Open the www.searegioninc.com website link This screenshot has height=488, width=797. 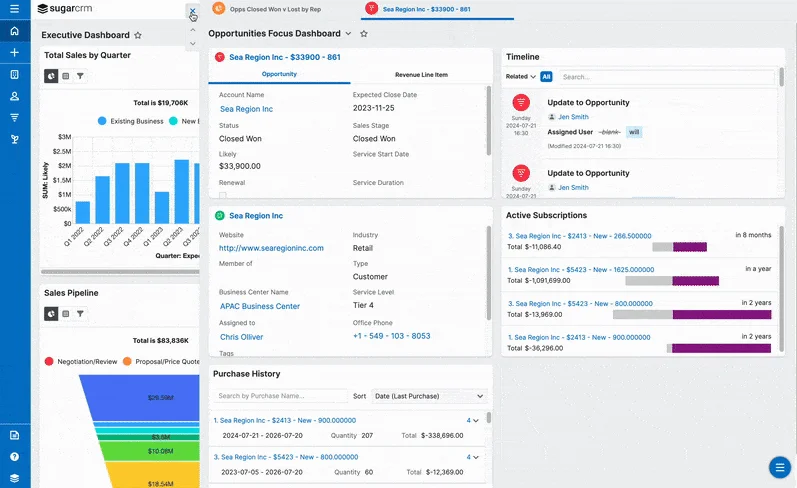(x=271, y=248)
